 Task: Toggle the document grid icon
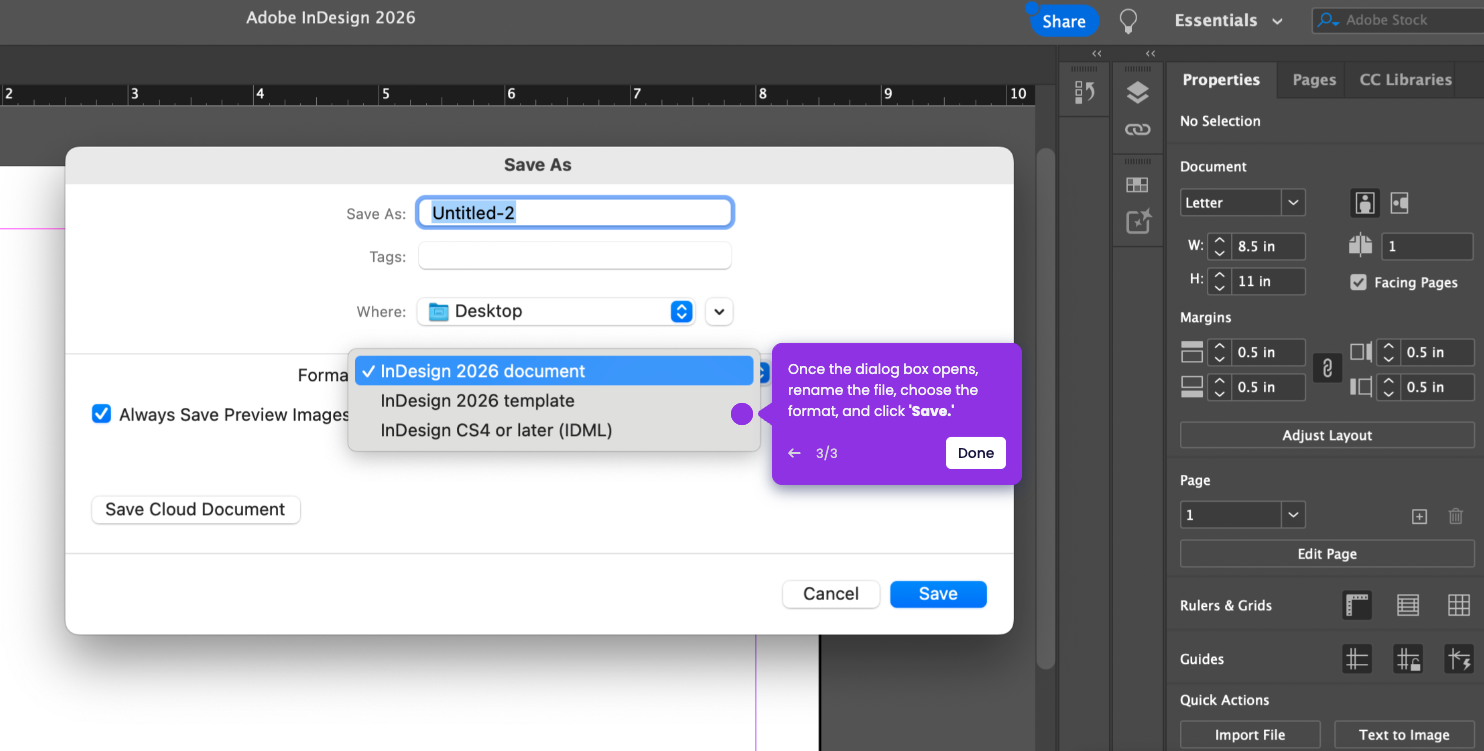point(1459,605)
